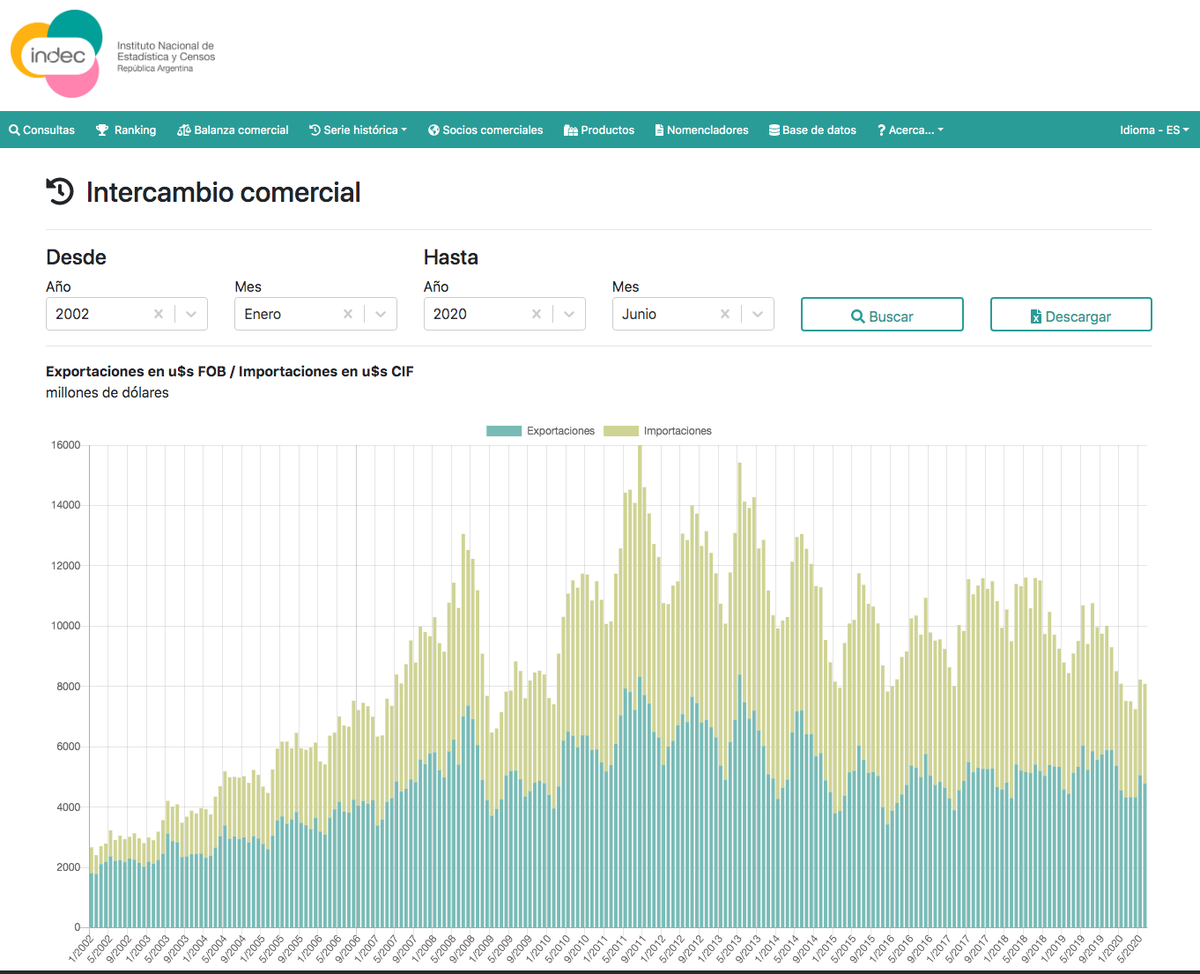Click the millones de dólares subtitle
This screenshot has width=1200, height=974.
pos(107,393)
